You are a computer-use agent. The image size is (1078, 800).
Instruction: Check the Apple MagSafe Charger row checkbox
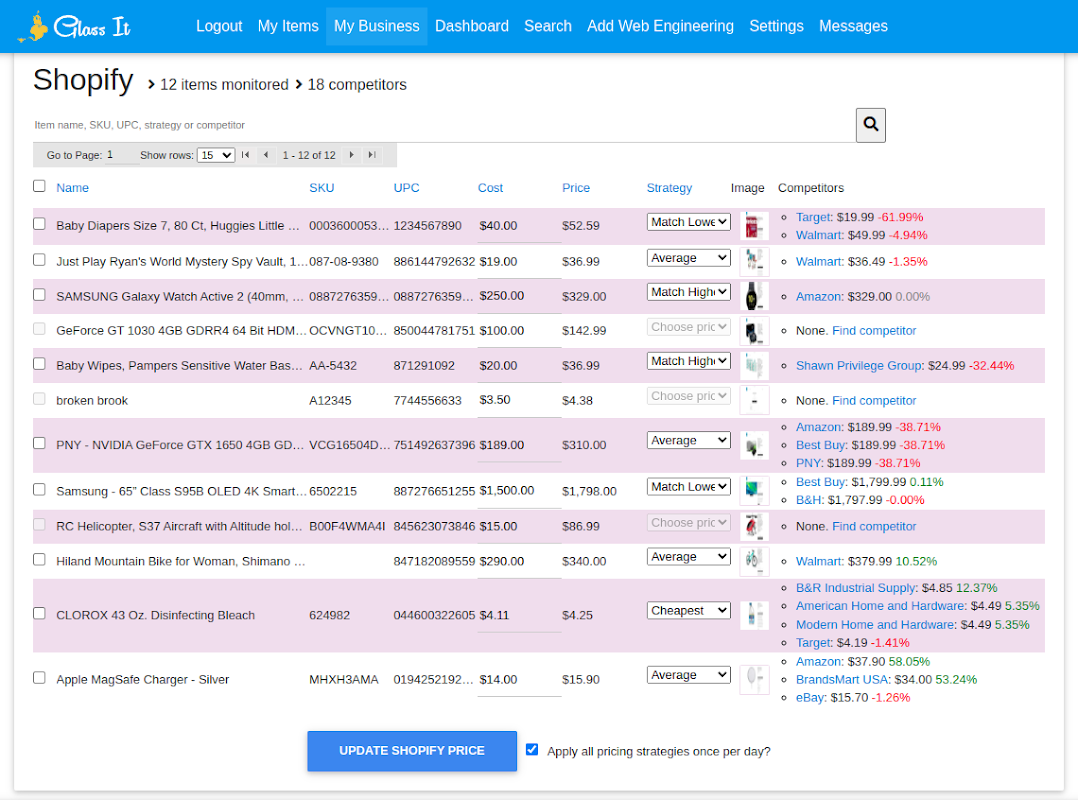(x=39, y=678)
